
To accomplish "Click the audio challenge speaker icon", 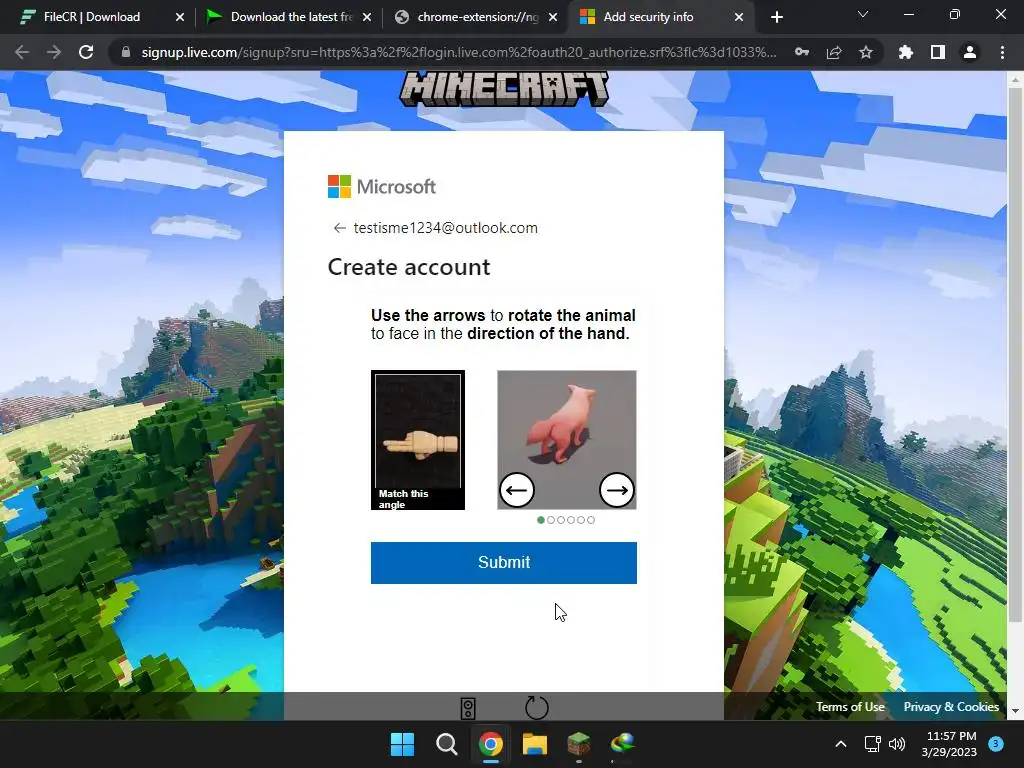I will (x=468, y=708).
